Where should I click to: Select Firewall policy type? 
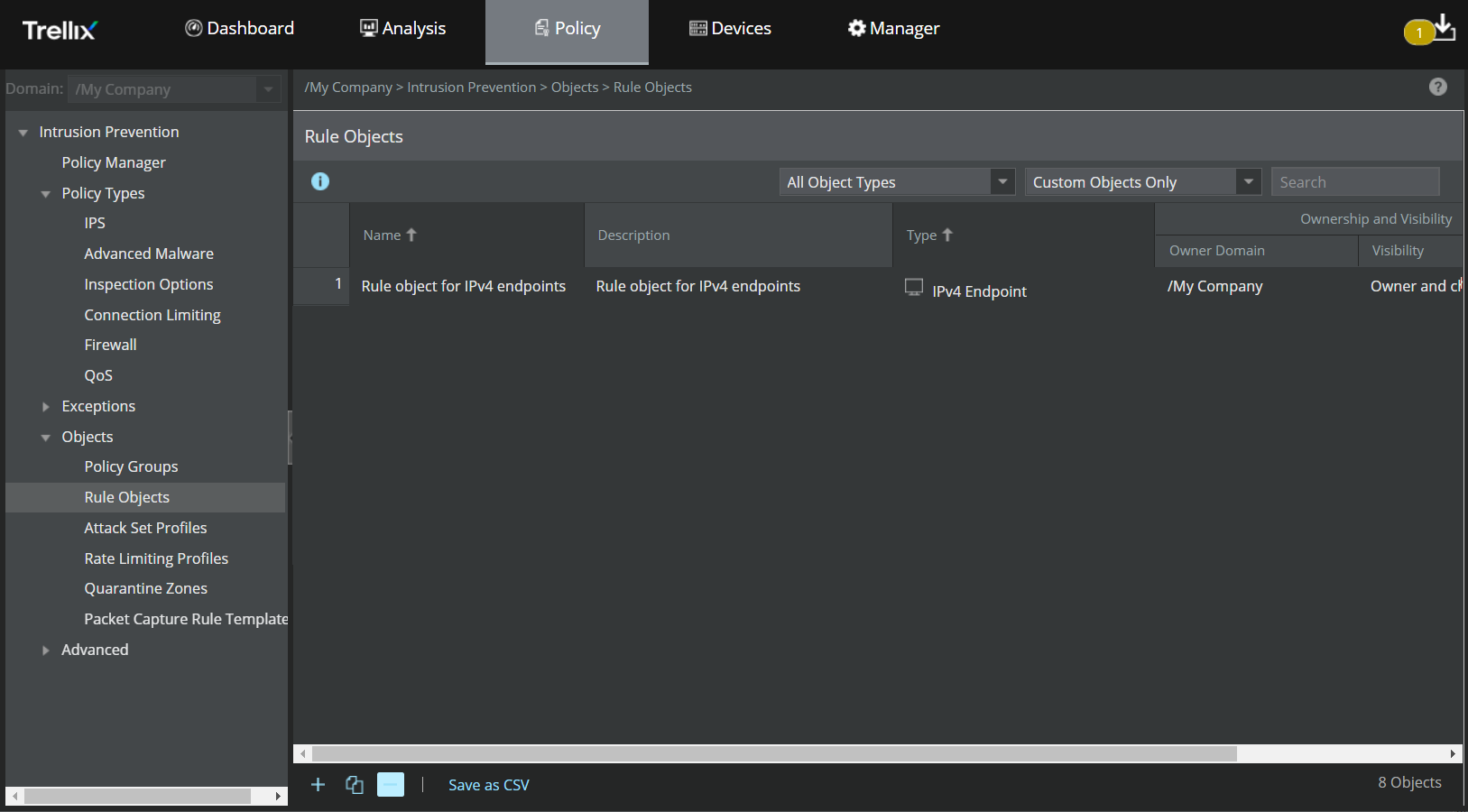110,345
